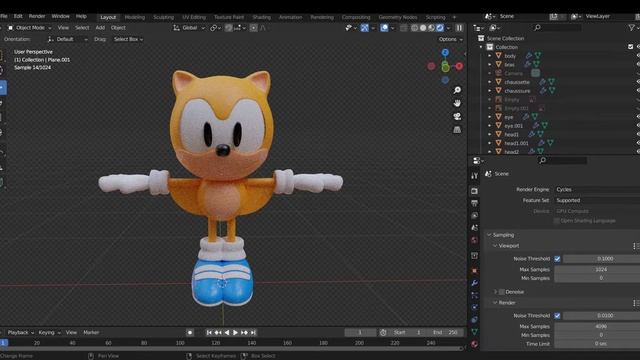Toggle camera view with camera gizmo icon
This screenshot has width=640, height=360.
[x=457, y=117]
